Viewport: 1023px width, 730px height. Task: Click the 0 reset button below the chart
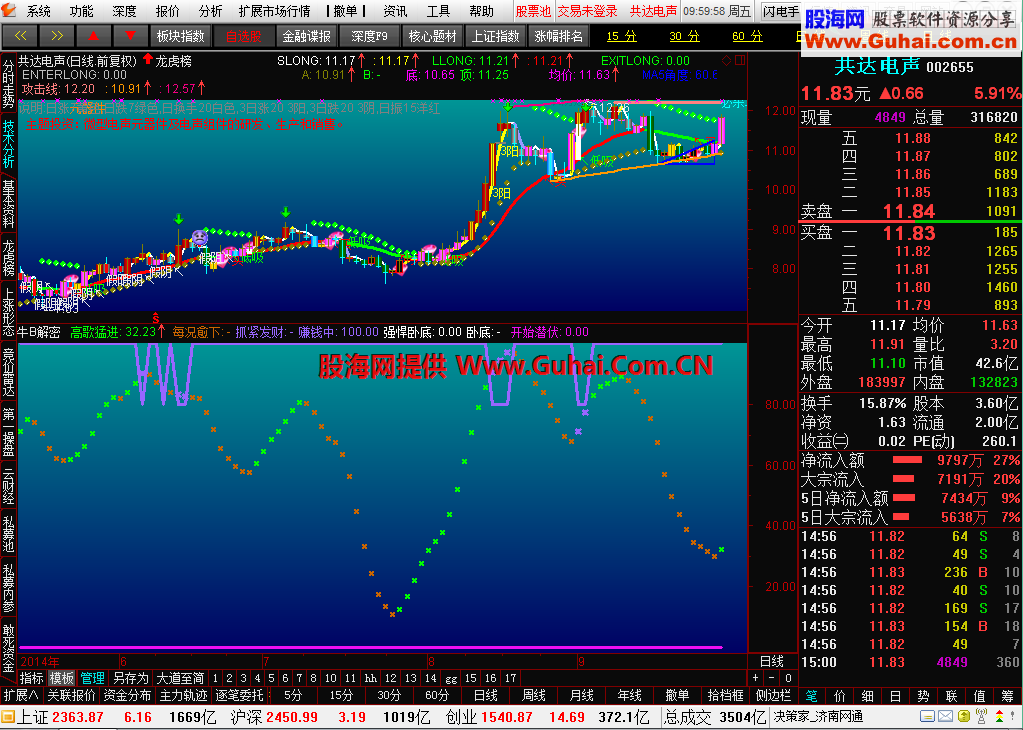788,678
